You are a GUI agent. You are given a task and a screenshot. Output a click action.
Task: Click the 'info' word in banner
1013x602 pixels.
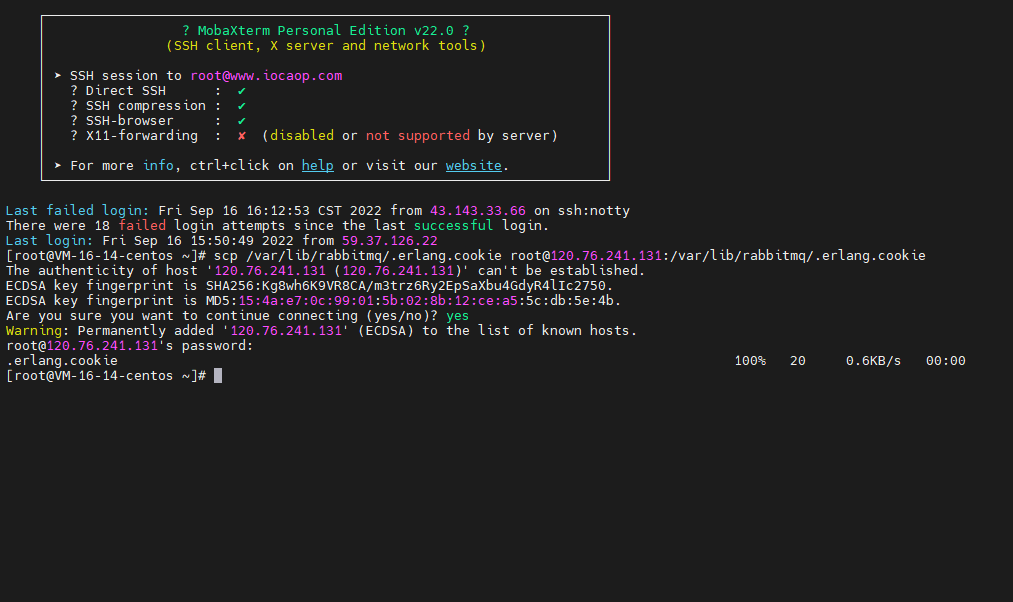(158, 165)
